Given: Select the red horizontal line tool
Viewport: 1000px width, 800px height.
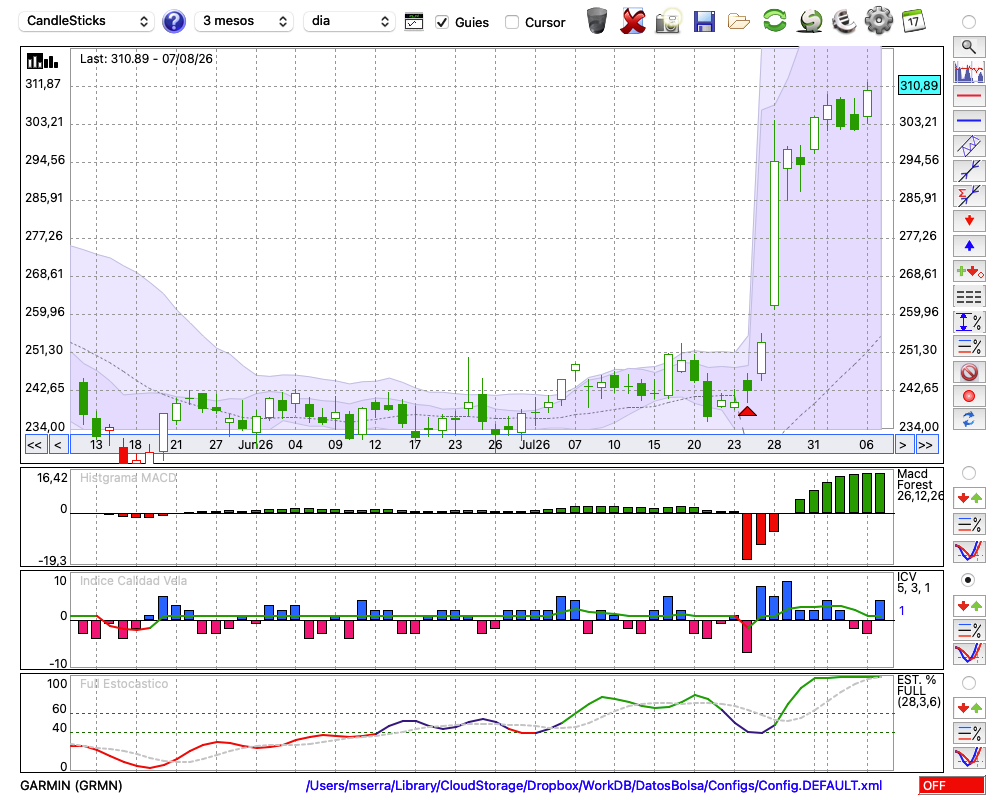Looking at the screenshot, I should [x=969, y=96].
